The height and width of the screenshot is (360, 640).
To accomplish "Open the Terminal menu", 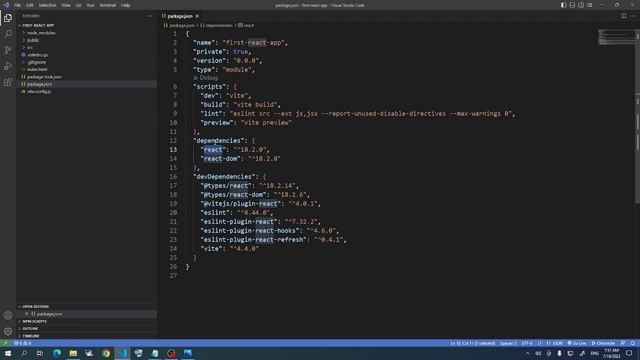I will point(107,5).
